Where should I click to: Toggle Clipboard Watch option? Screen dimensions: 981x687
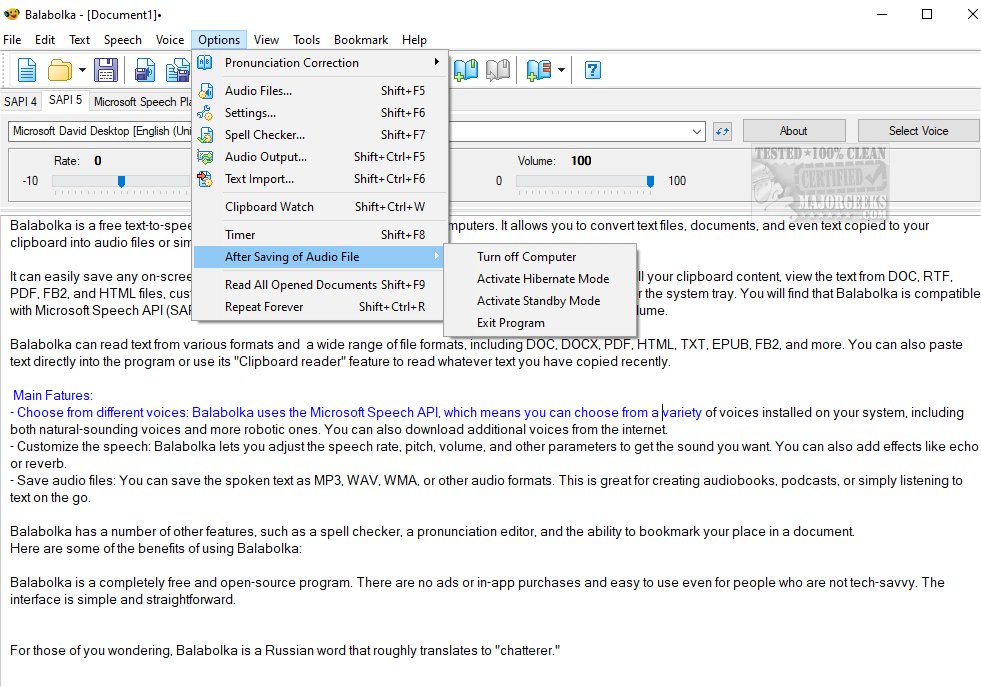[x=320, y=206]
